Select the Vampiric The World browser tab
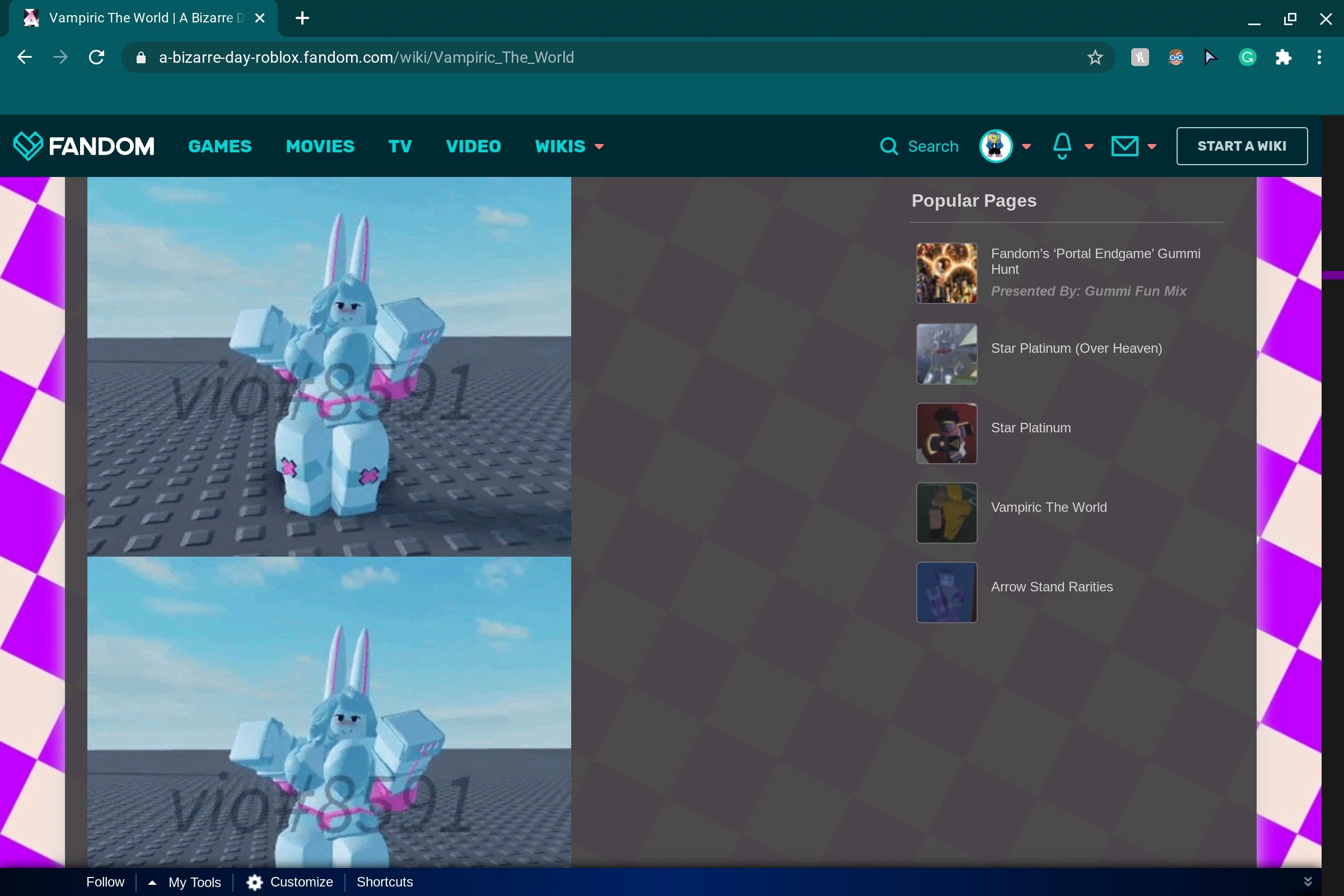Screen dimensions: 1344x896 pyautogui.click(x=143, y=18)
